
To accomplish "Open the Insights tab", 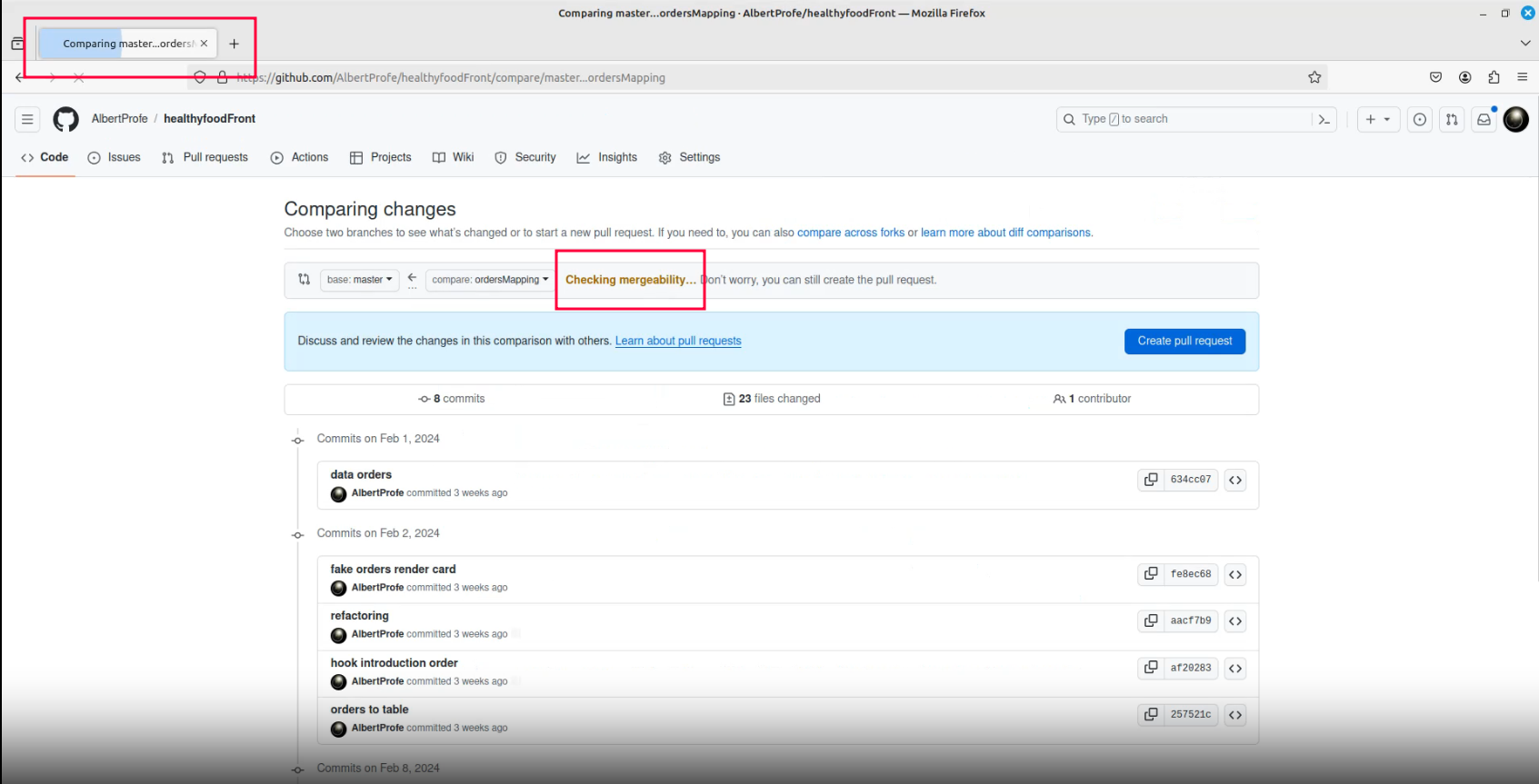I will pyautogui.click(x=606, y=157).
